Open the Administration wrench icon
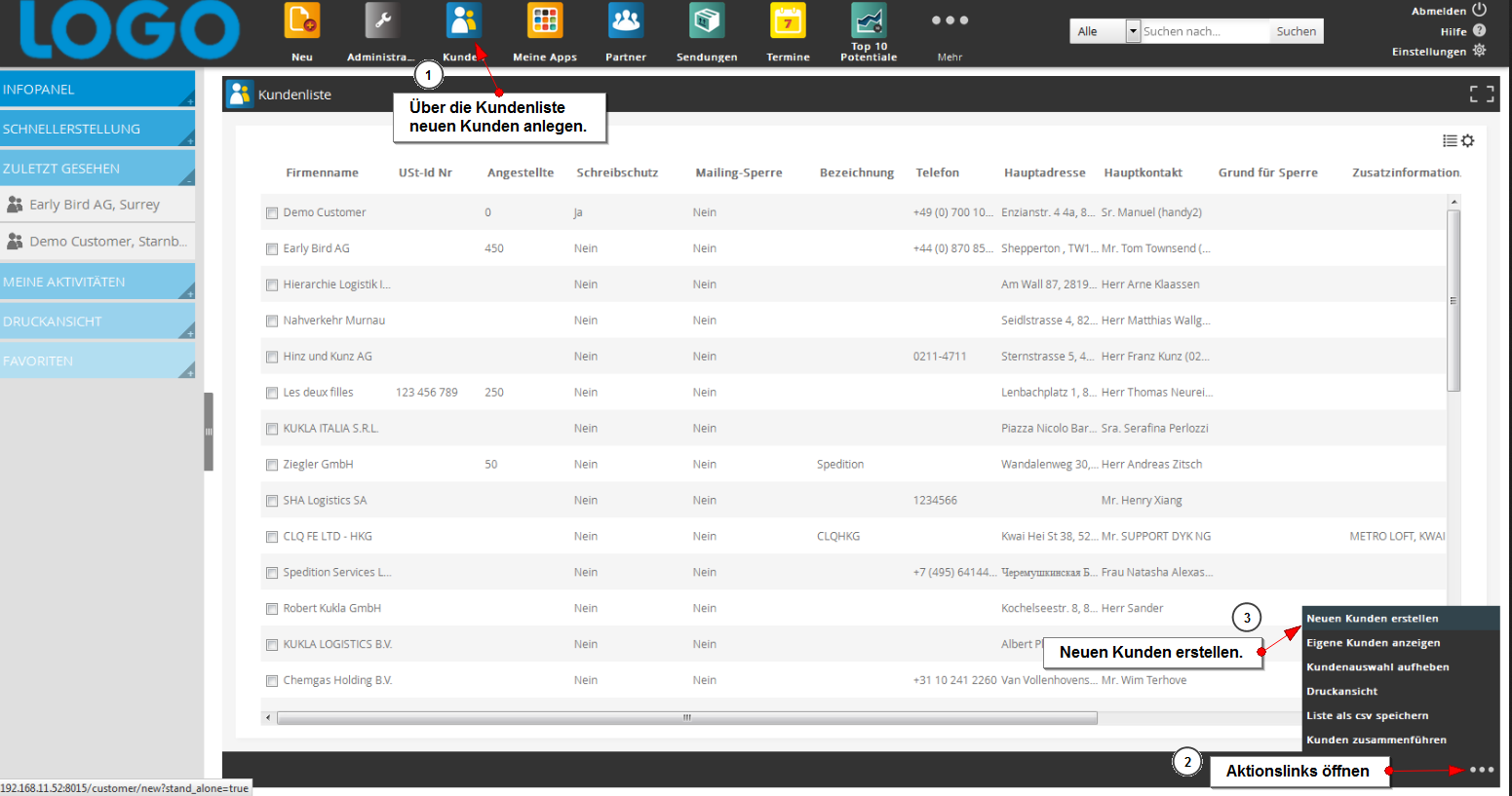 (382, 21)
